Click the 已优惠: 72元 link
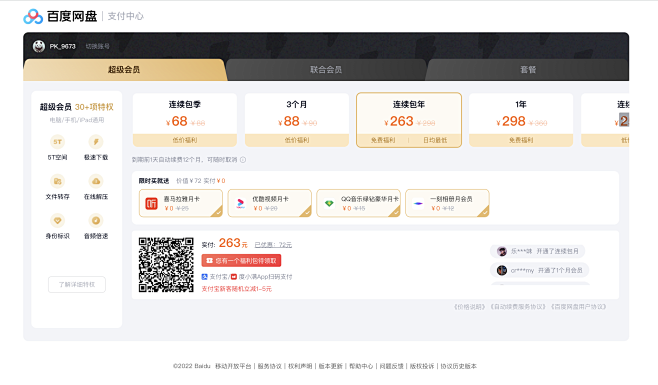 (273, 245)
